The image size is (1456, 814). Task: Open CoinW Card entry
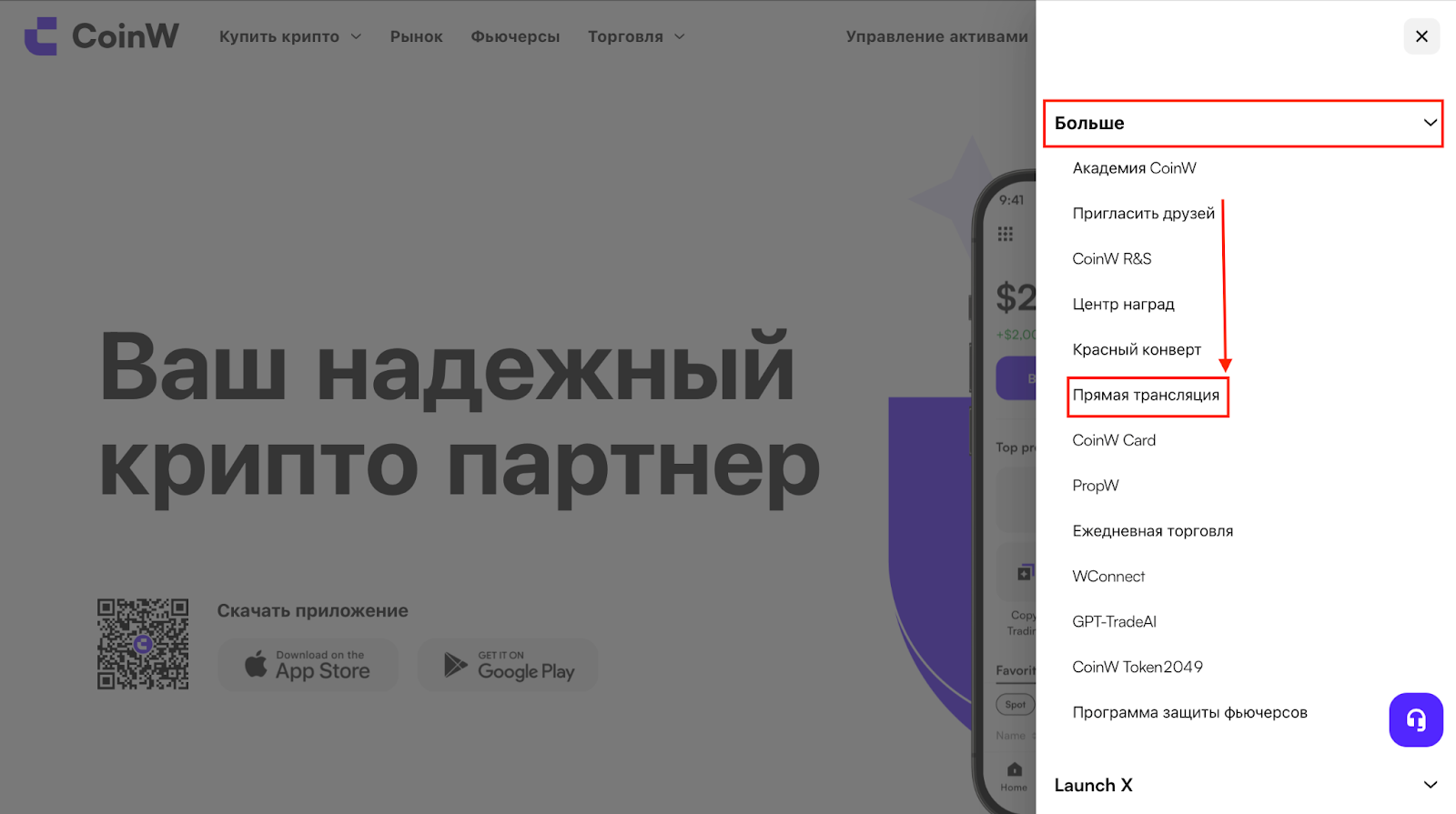[1114, 440]
